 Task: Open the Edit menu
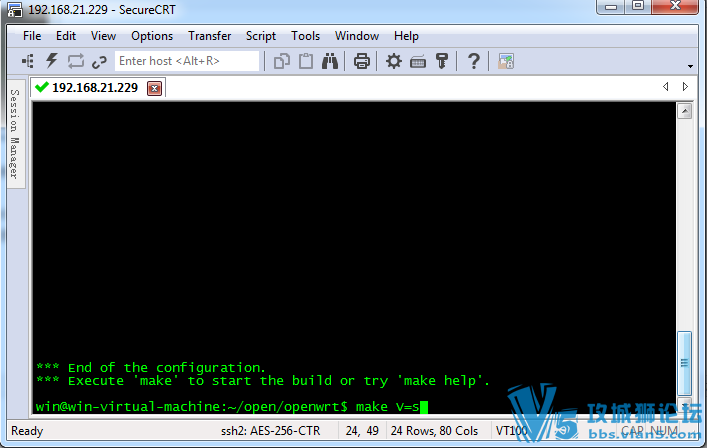(66, 36)
